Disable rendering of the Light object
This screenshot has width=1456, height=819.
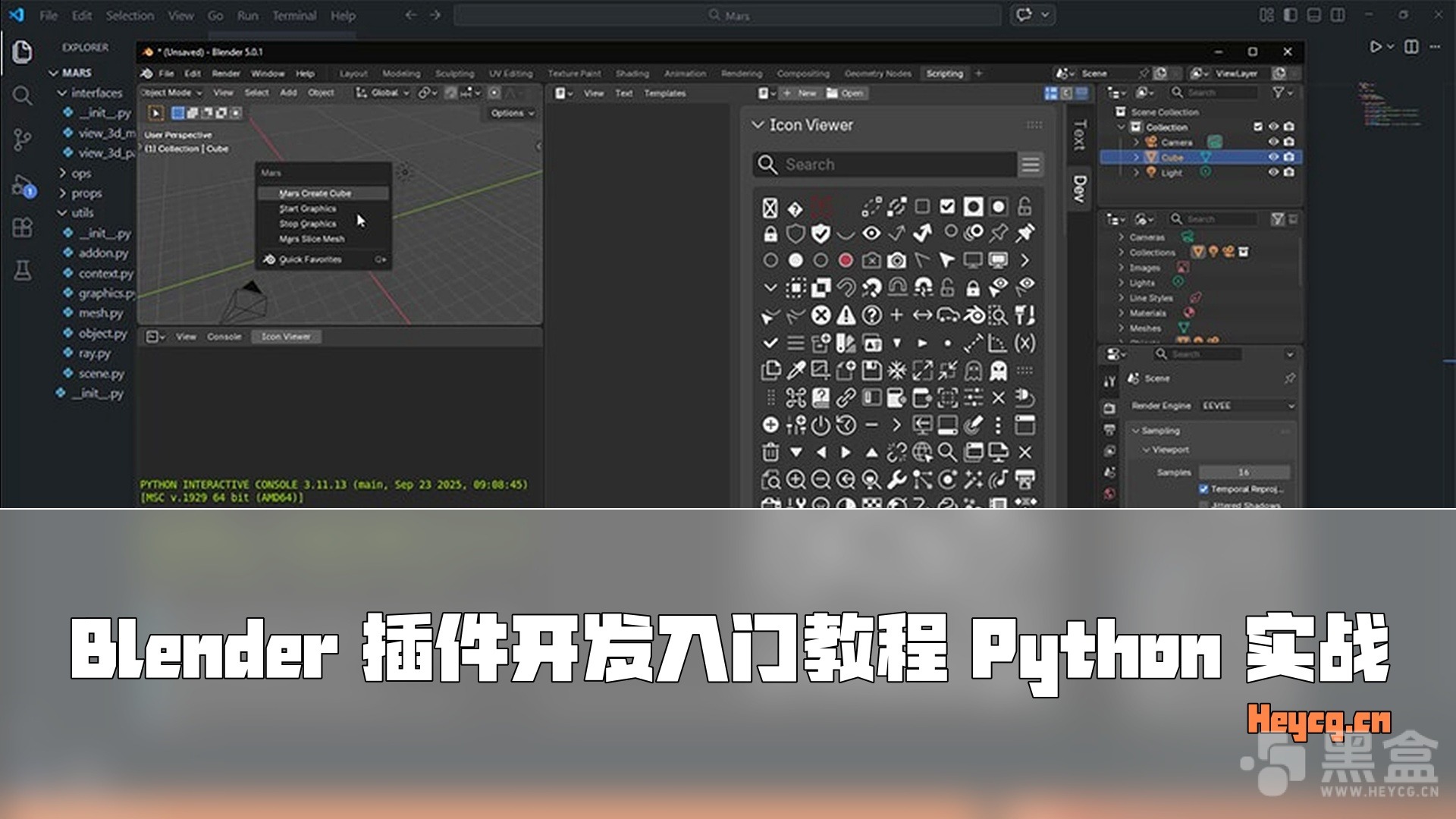1289,172
